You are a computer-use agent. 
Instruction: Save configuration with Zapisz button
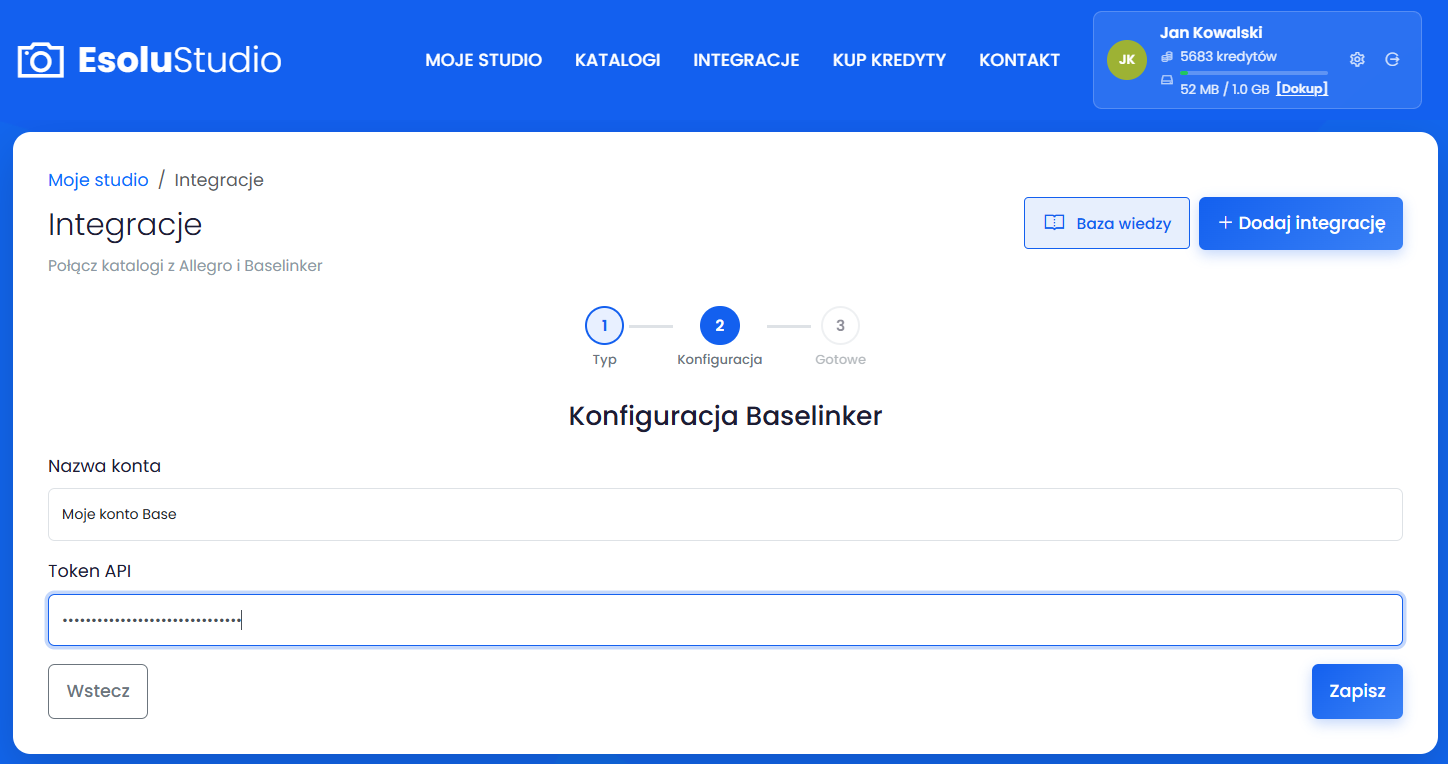click(1357, 691)
